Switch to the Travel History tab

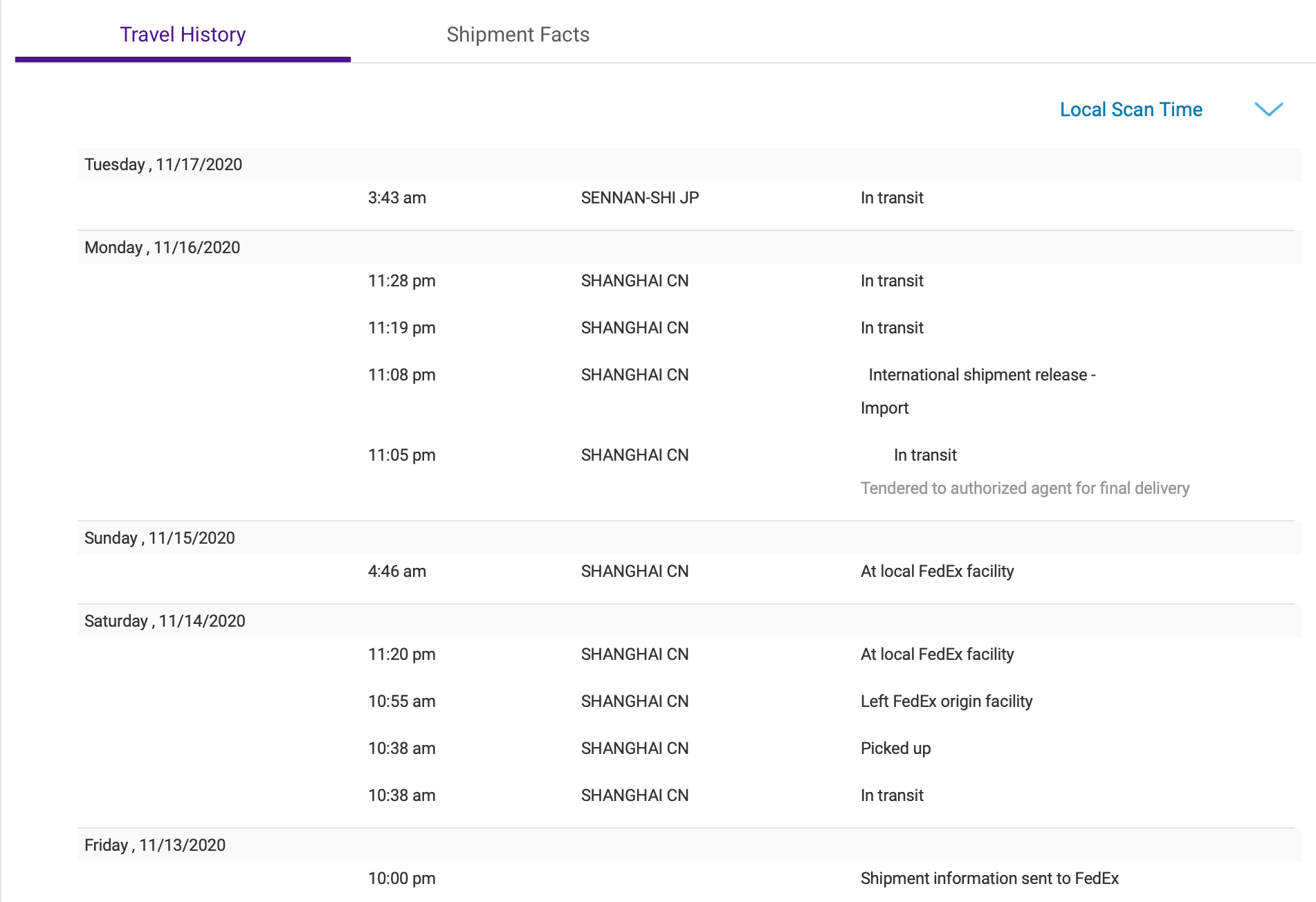tap(183, 35)
